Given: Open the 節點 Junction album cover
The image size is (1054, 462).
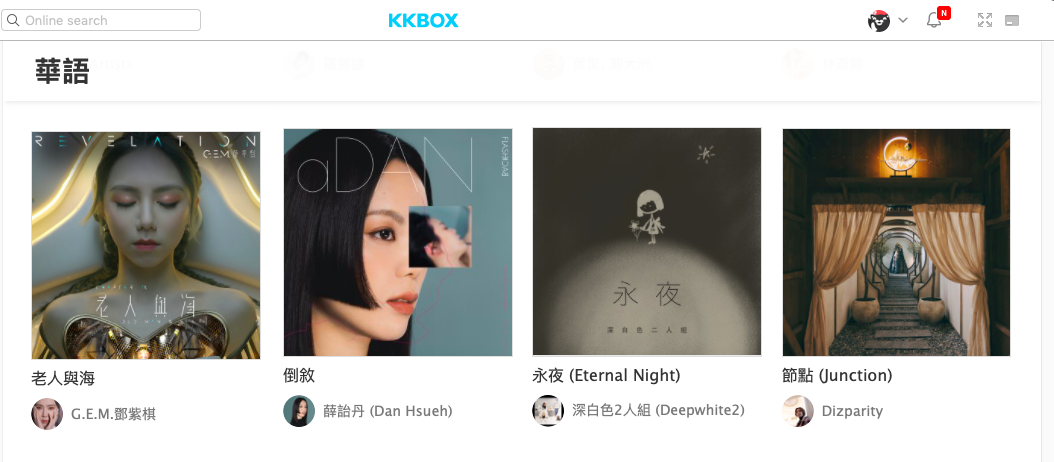Looking at the screenshot, I should pyautogui.click(x=896, y=242).
